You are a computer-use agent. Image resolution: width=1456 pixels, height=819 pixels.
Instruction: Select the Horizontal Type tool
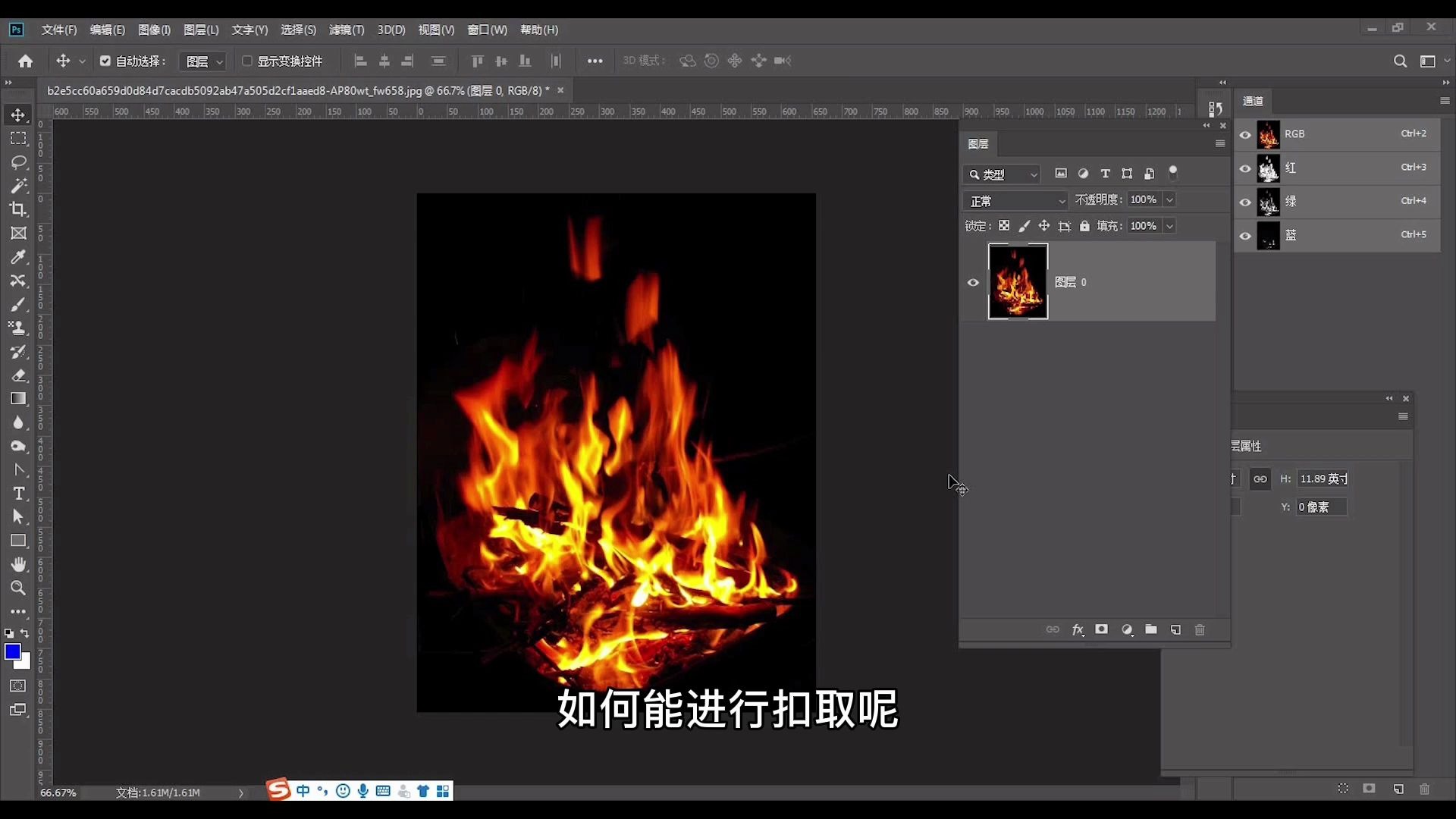point(18,493)
